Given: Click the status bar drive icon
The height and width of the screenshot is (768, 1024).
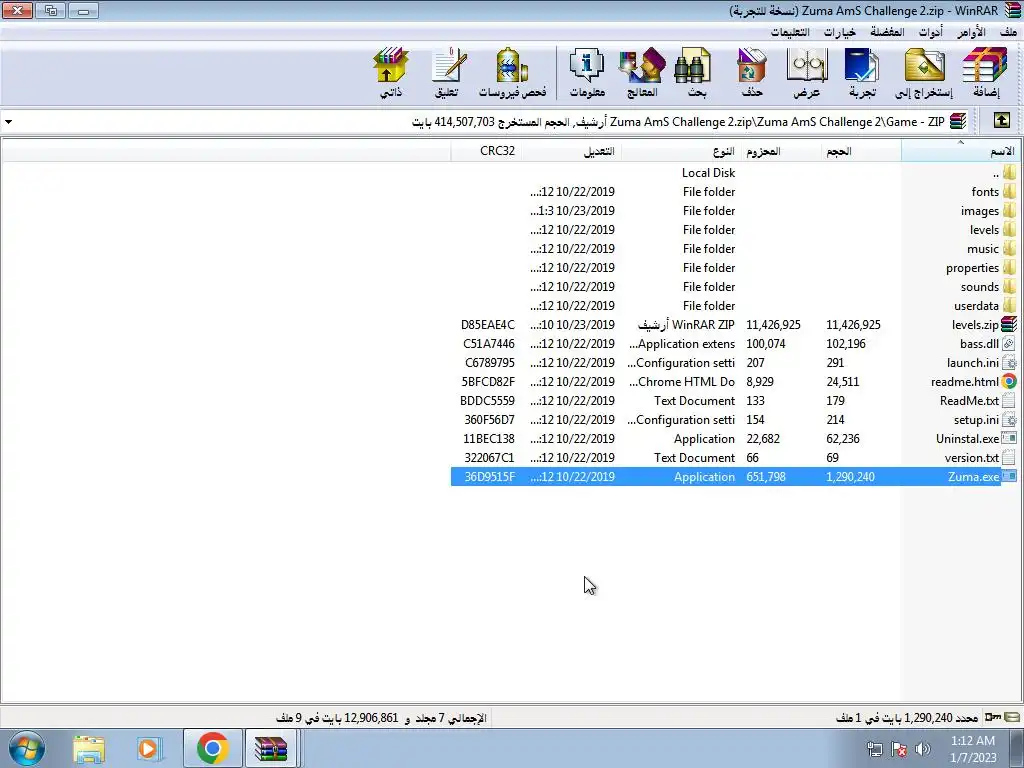Looking at the screenshot, I should 1012,717.
